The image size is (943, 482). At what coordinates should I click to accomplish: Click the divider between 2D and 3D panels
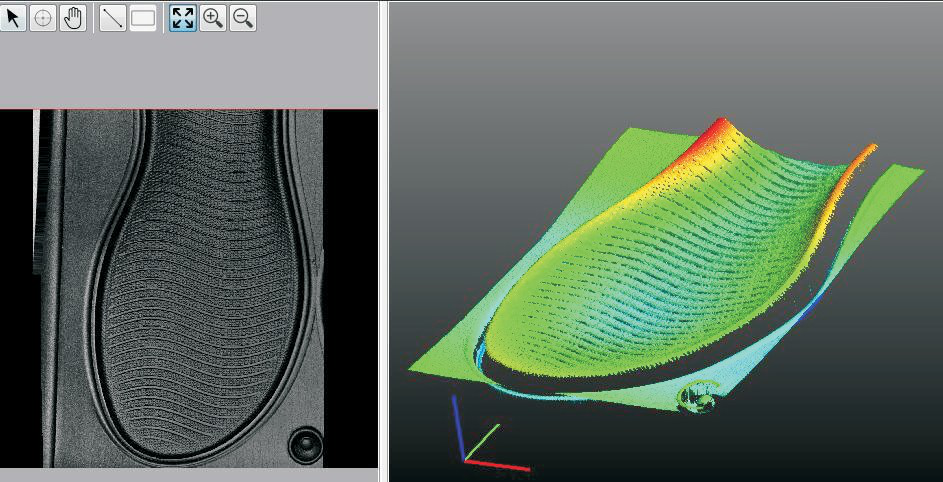383,240
